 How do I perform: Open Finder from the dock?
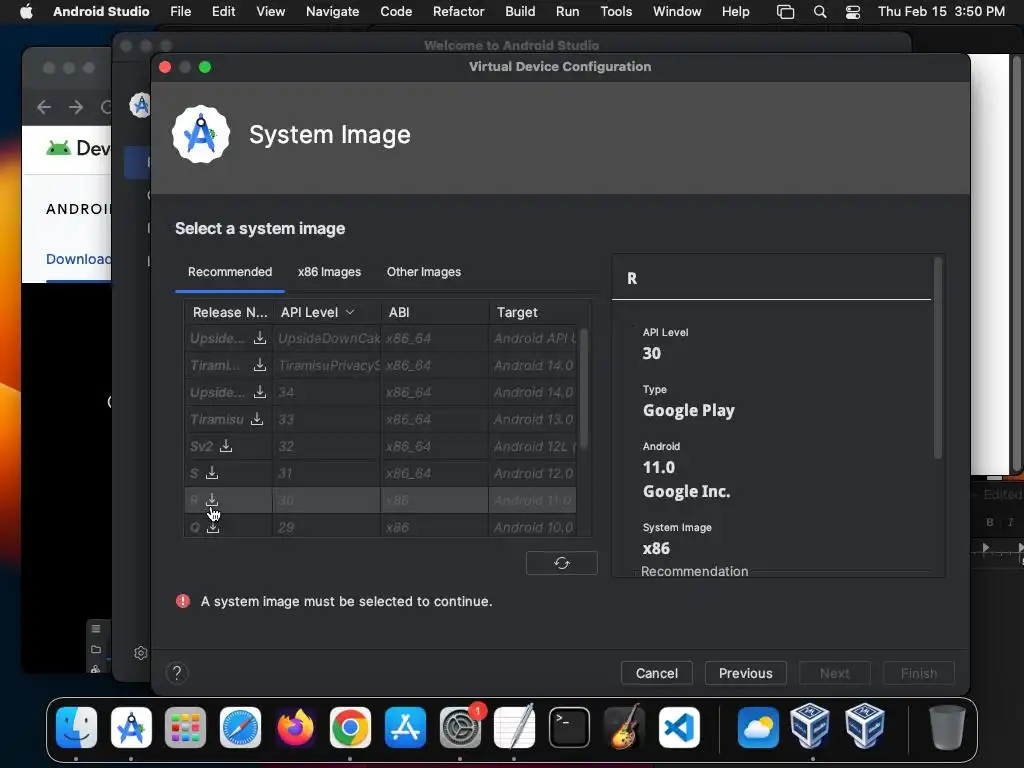(x=76, y=727)
